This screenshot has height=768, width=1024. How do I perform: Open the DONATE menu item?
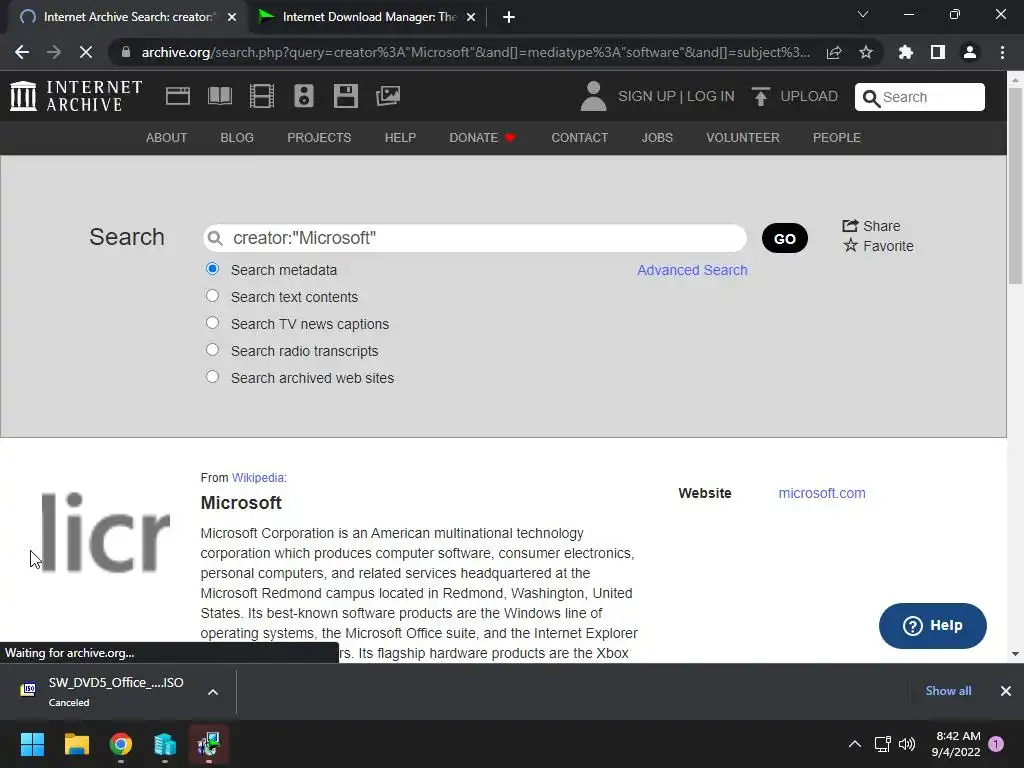click(482, 138)
